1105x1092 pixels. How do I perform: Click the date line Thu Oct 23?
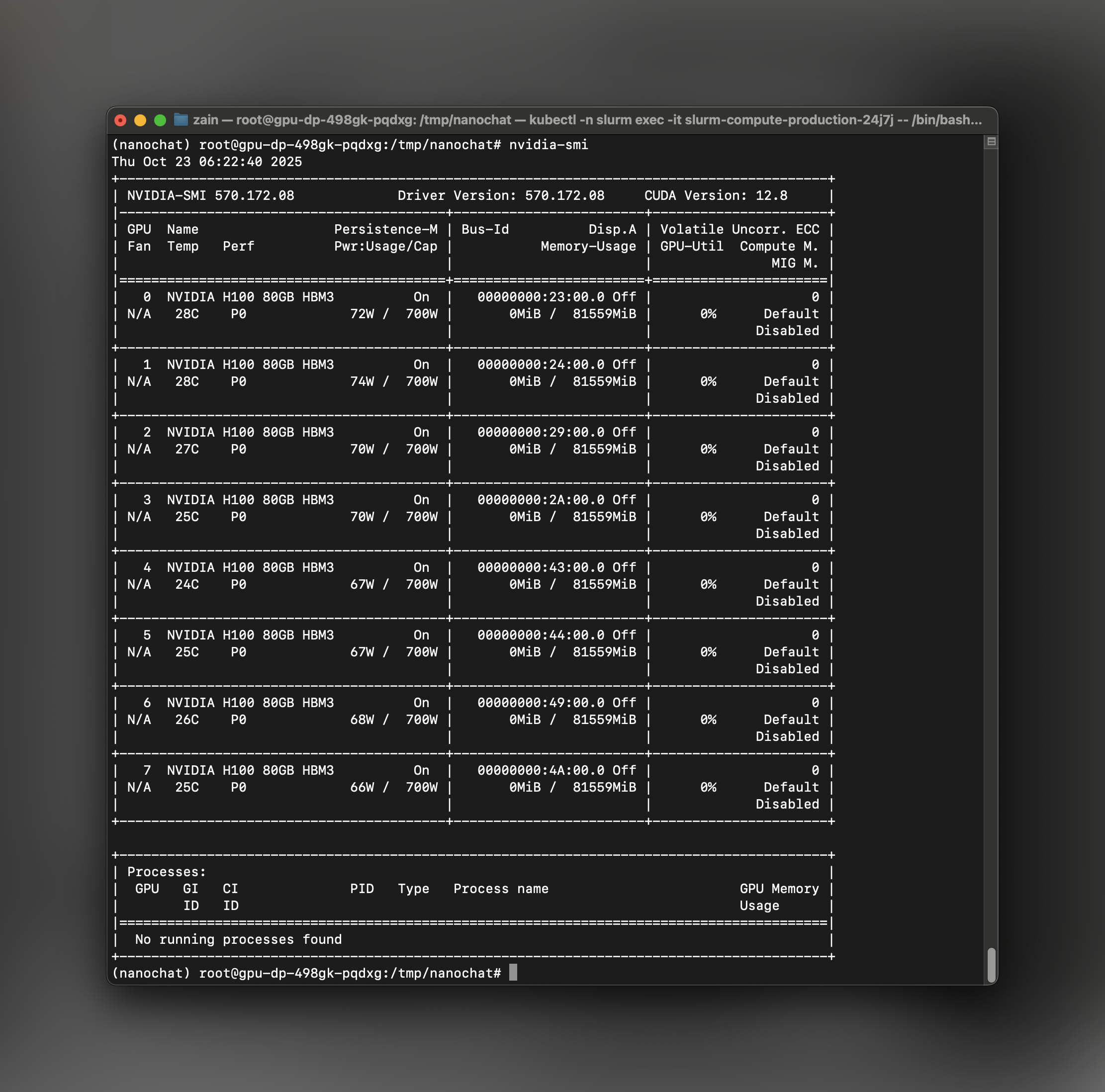[206, 162]
